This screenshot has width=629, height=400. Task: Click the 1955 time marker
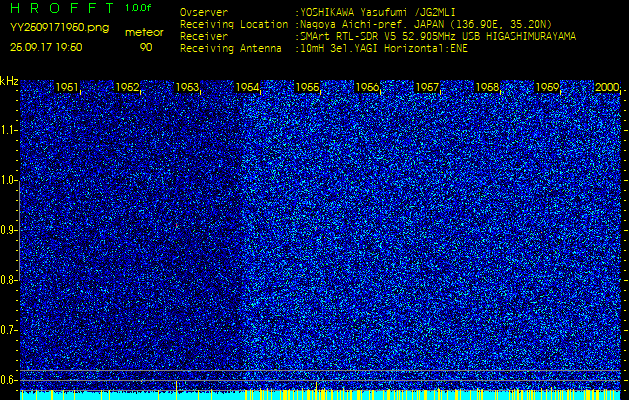307,87
